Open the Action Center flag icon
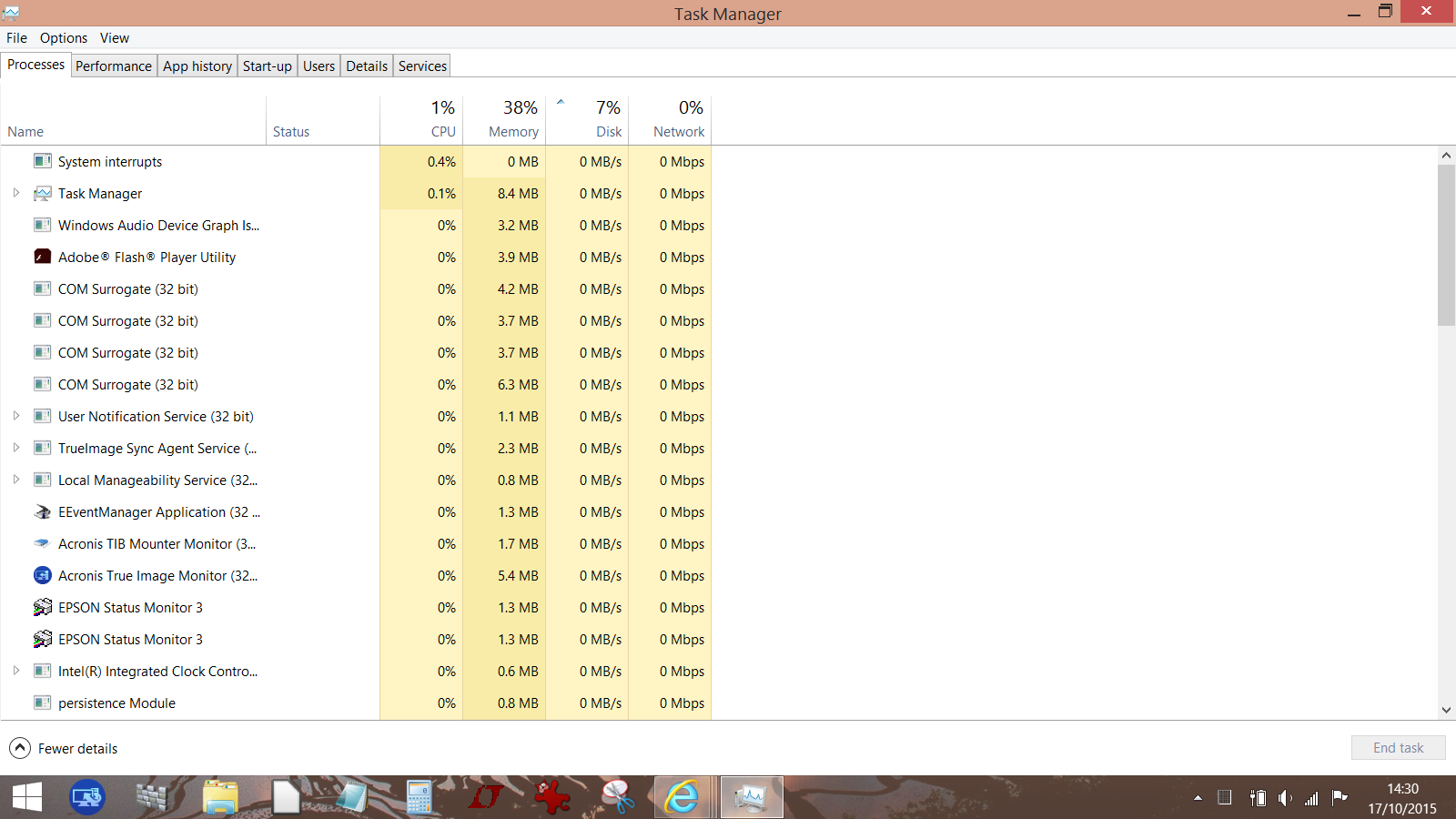The image size is (1456, 819). coord(1340,797)
